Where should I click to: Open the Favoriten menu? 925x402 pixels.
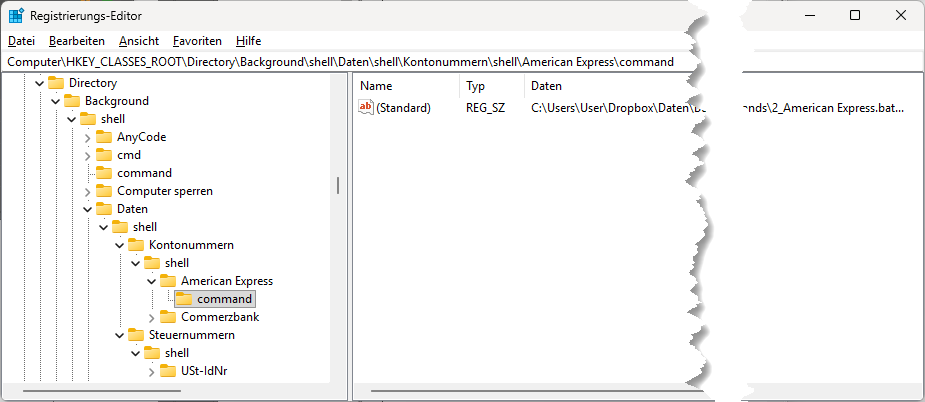[197, 41]
